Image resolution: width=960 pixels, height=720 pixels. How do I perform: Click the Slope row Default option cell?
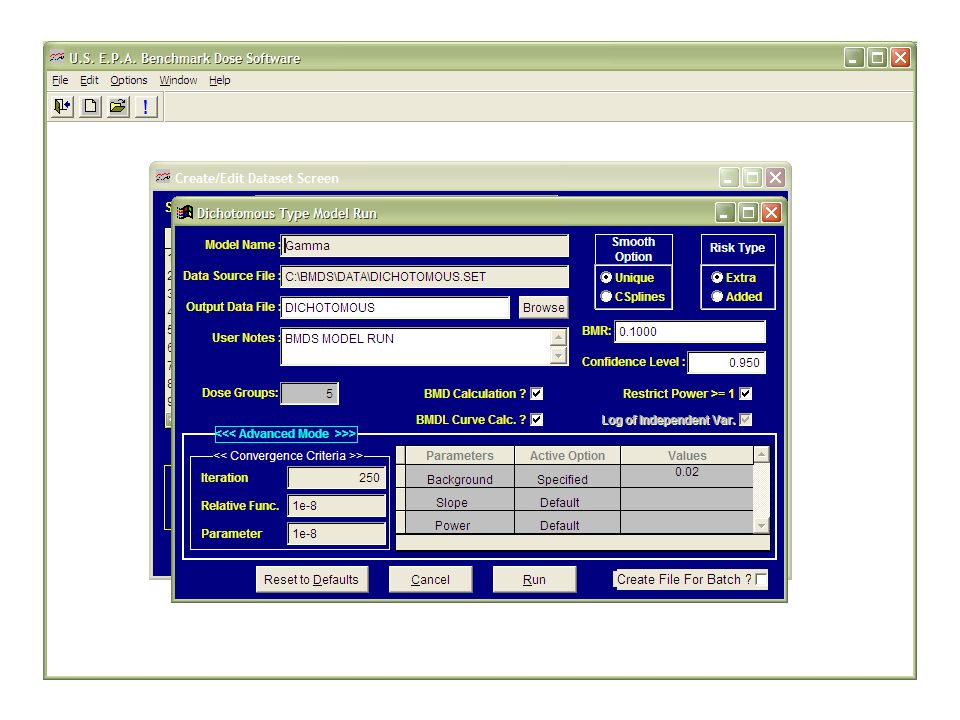tap(568, 500)
